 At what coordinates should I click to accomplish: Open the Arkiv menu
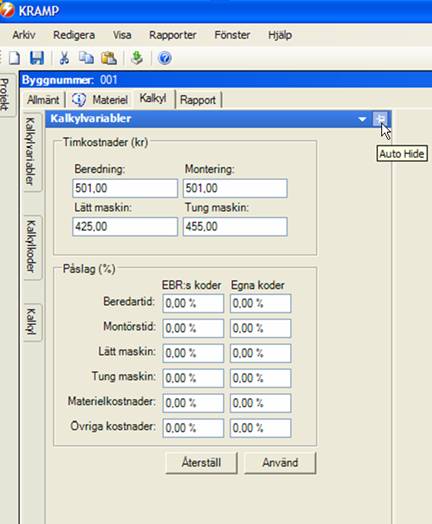[24, 35]
